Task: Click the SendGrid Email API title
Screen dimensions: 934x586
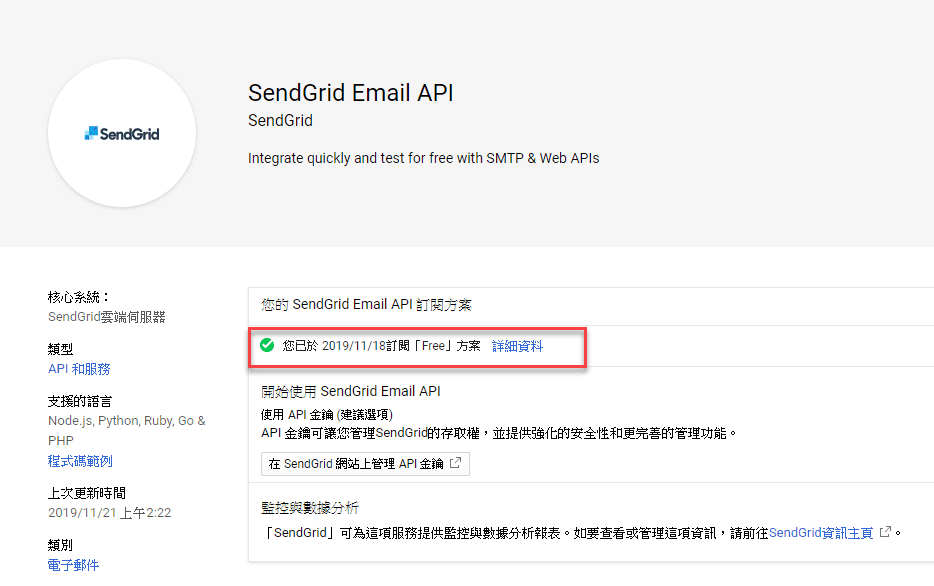Action: pyautogui.click(x=351, y=93)
